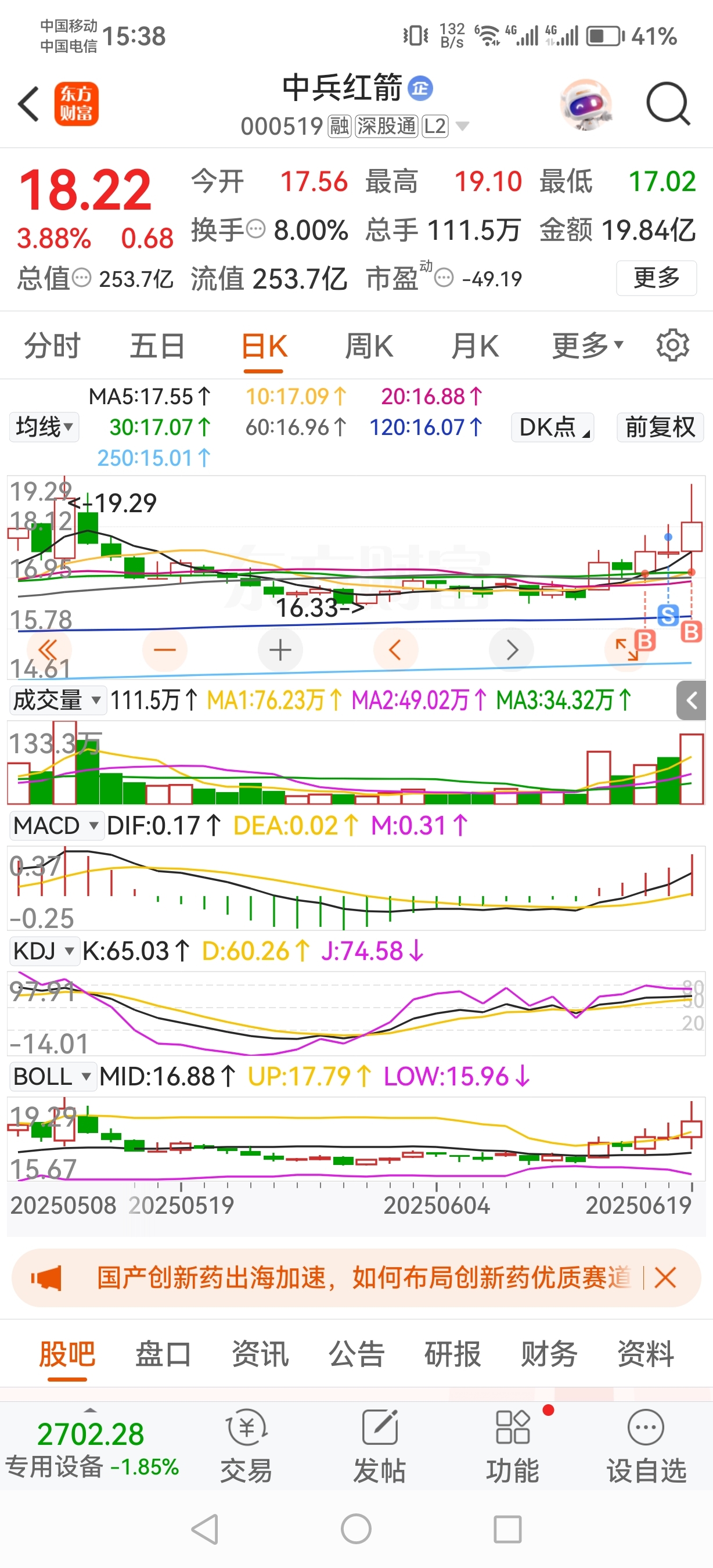Tap the info icon next to 换手

(x=256, y=229)
